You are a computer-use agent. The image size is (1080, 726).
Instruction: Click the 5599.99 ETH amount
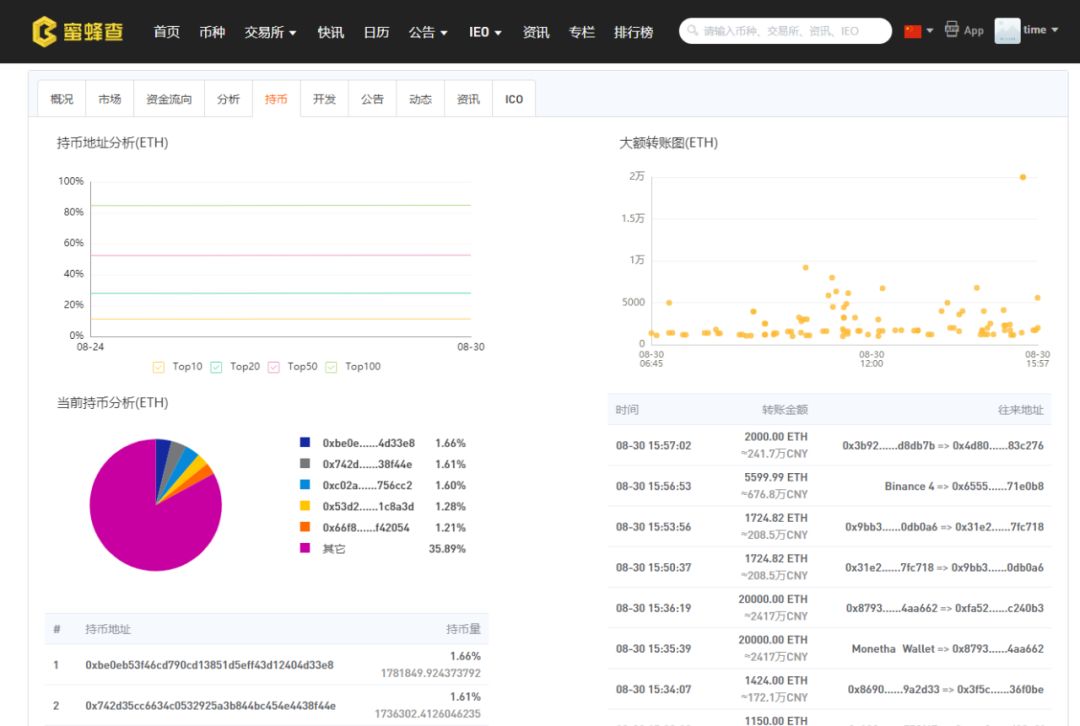[x=776, y=477]
